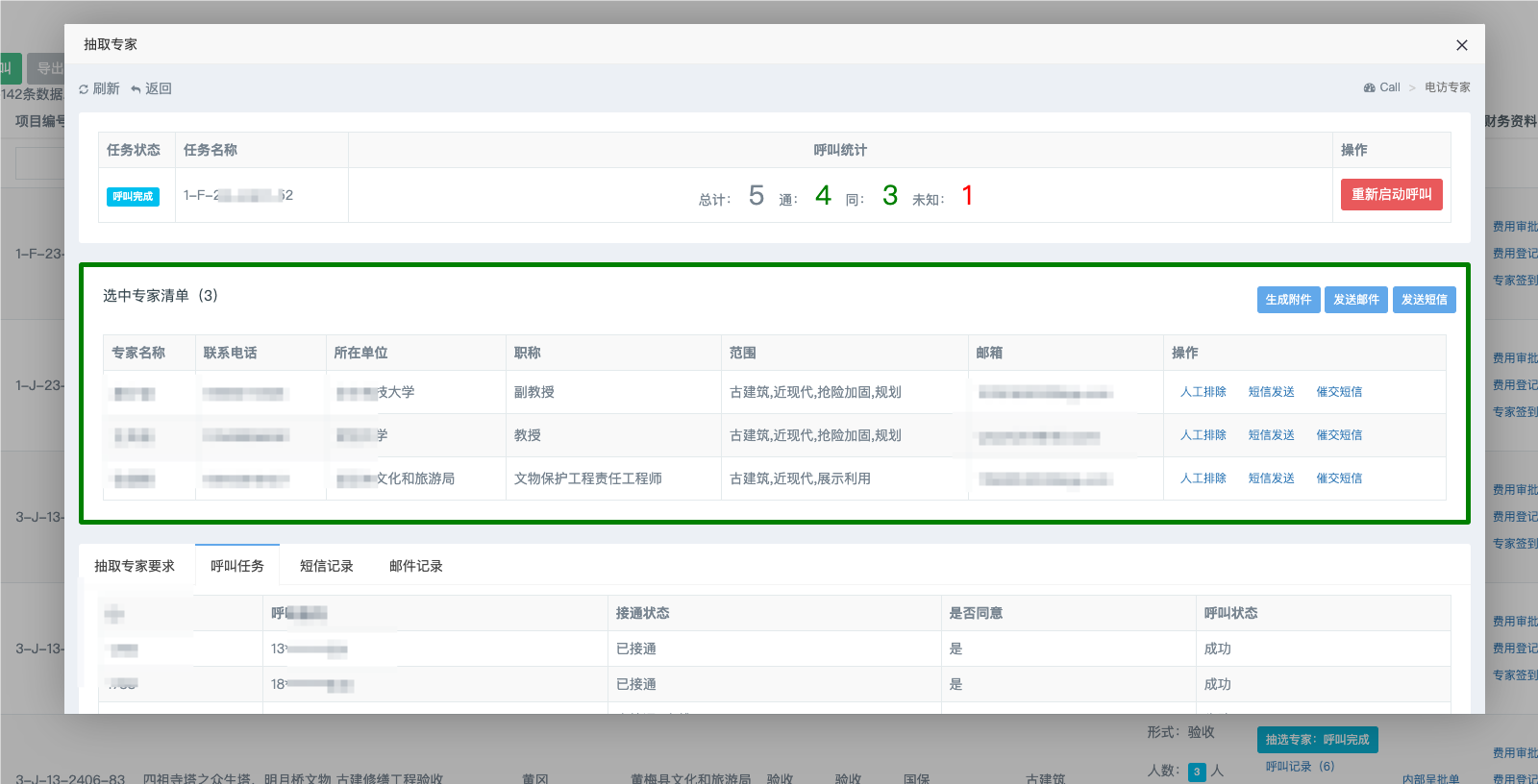
Task: Click the 返回 back arrow icon
Action: (136, 89)
